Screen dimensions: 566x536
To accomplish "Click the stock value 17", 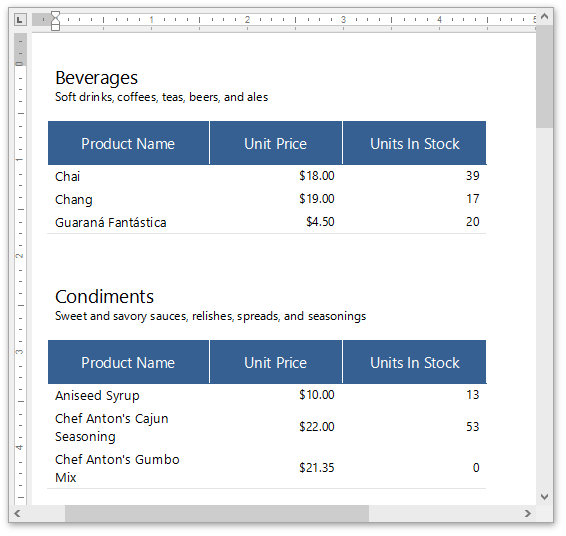I will coord(473,199).
